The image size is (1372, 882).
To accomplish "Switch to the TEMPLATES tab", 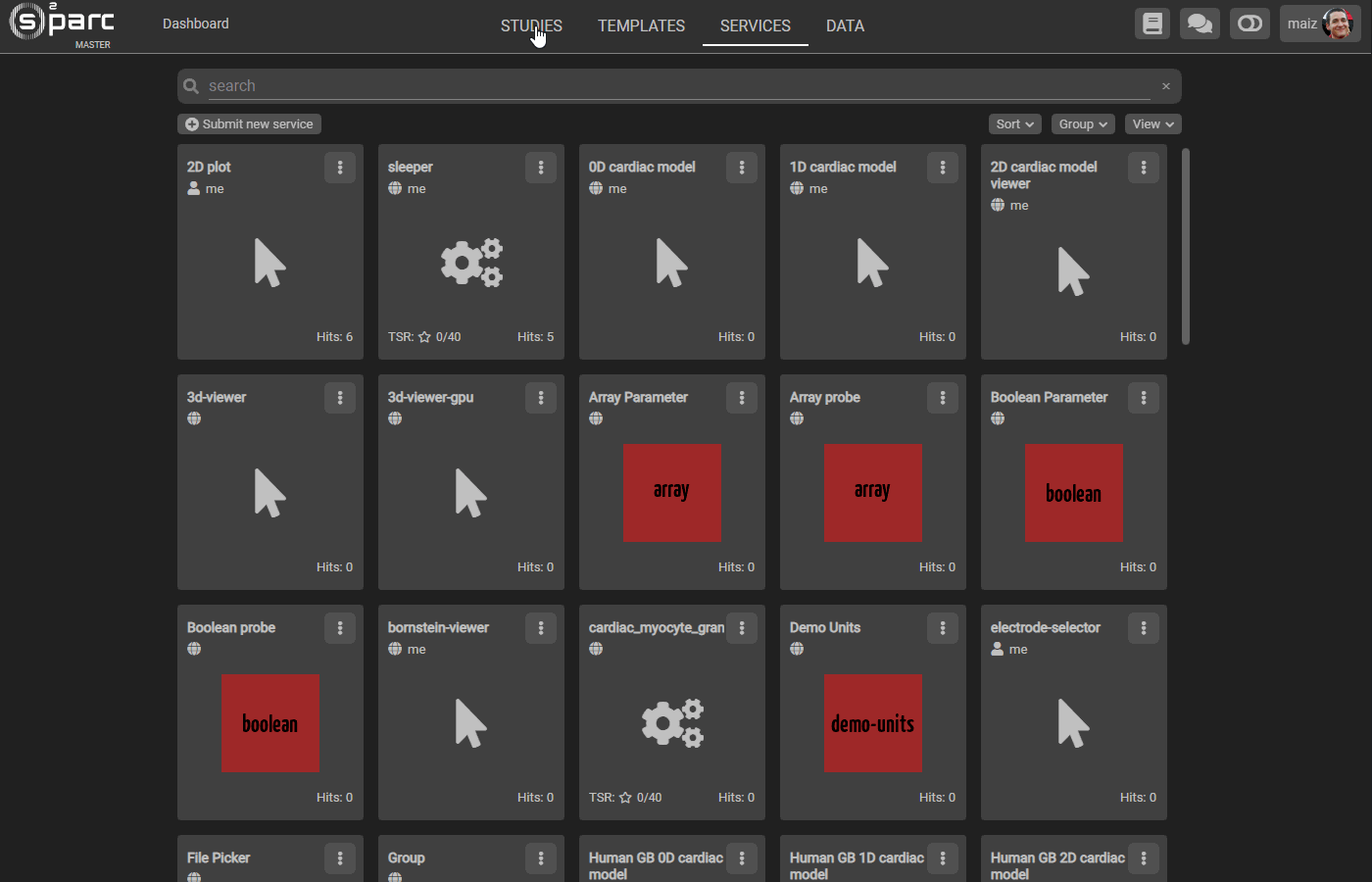I will pyautogui.click(x=641, y=25).
